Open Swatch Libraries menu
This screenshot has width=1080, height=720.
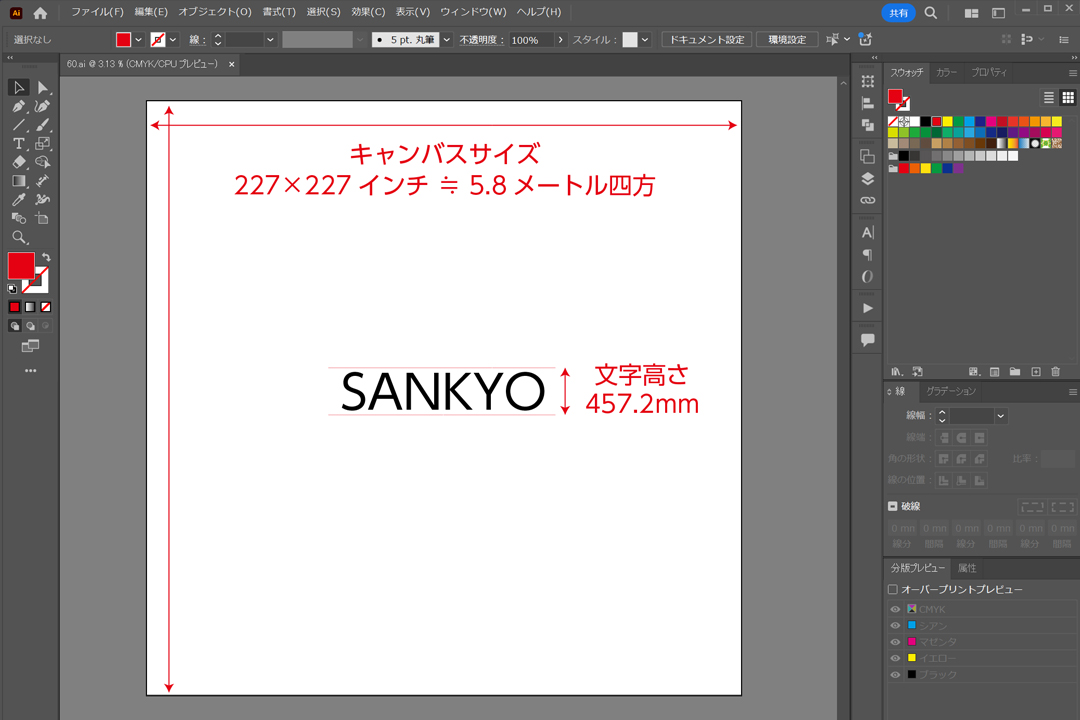897,372
